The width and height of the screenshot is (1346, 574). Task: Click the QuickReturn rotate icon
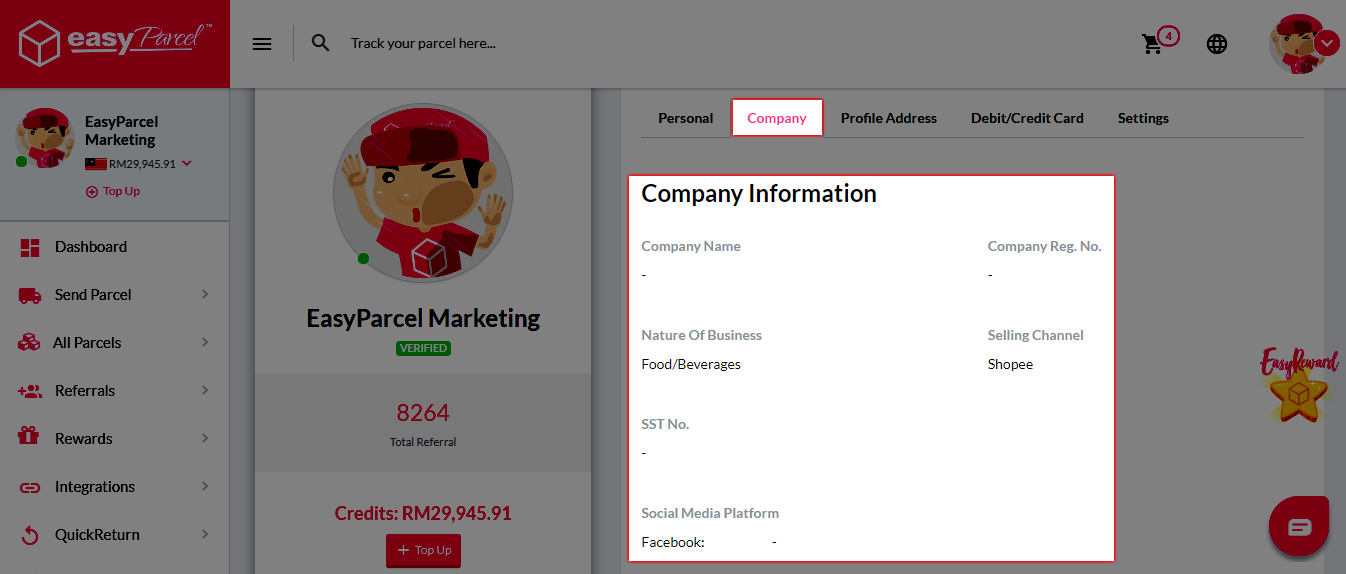pyautogui.click(x=30, y=535)
